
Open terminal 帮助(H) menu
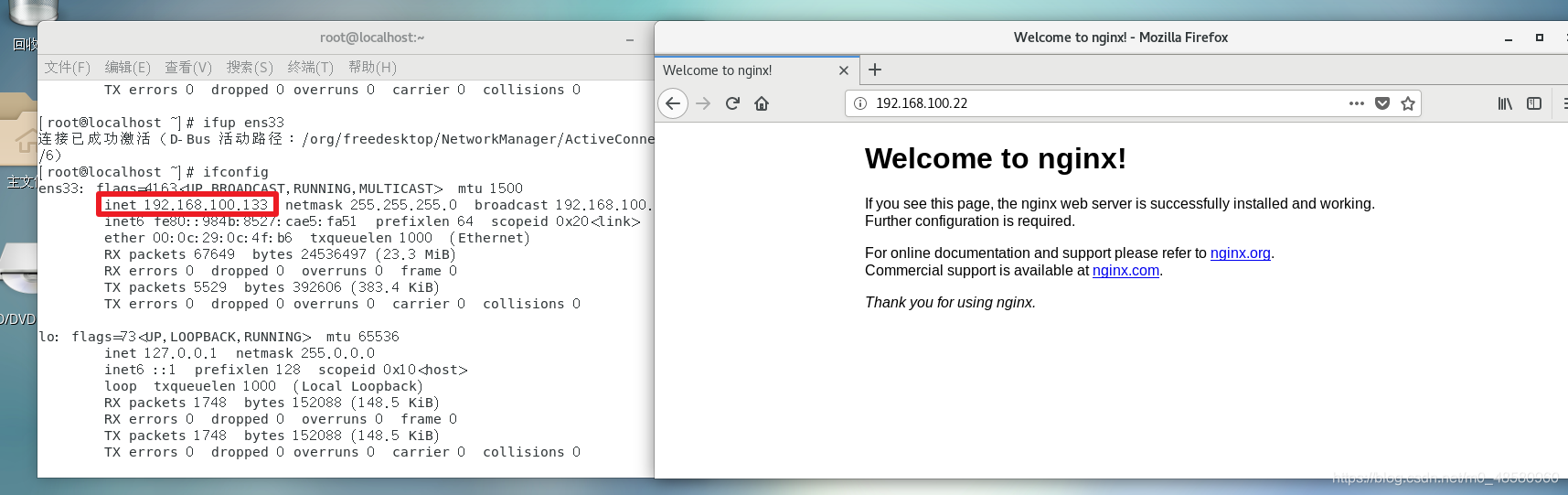[372, 68]
